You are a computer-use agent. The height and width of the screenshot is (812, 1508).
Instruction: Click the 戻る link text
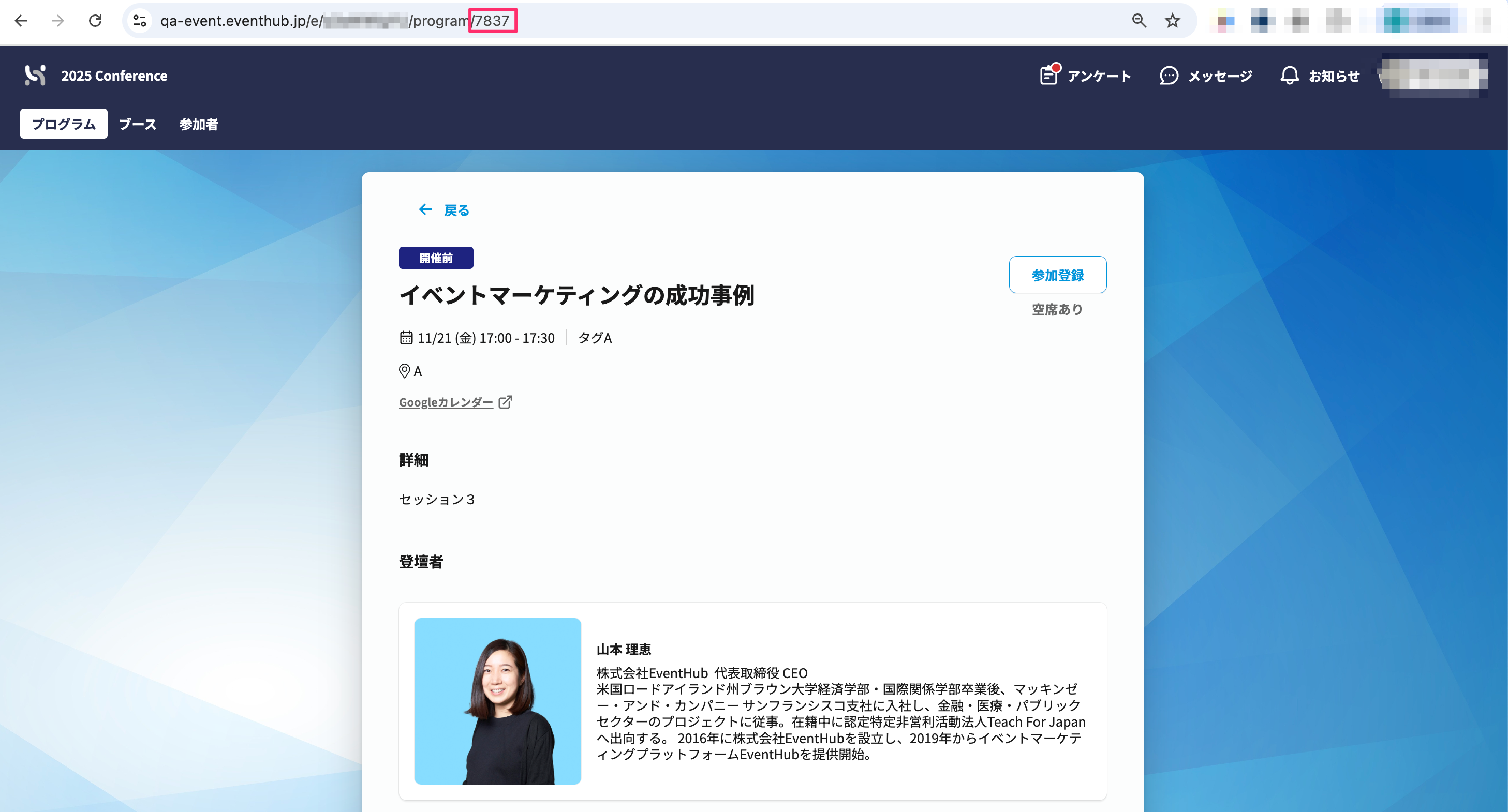pyautogui.click(x=456, y=210)
